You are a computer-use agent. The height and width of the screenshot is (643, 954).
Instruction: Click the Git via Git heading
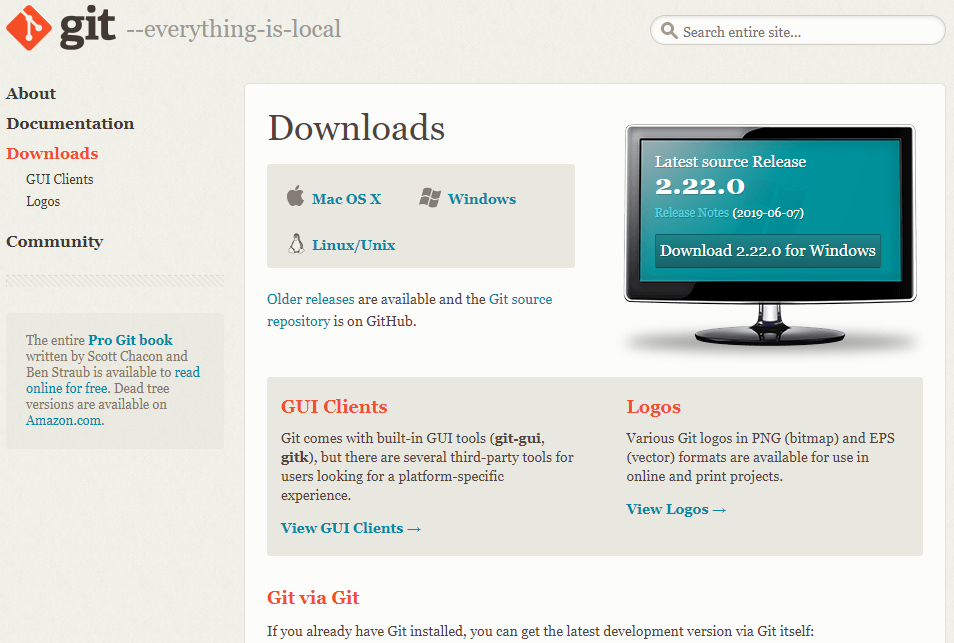pos(313,597)
